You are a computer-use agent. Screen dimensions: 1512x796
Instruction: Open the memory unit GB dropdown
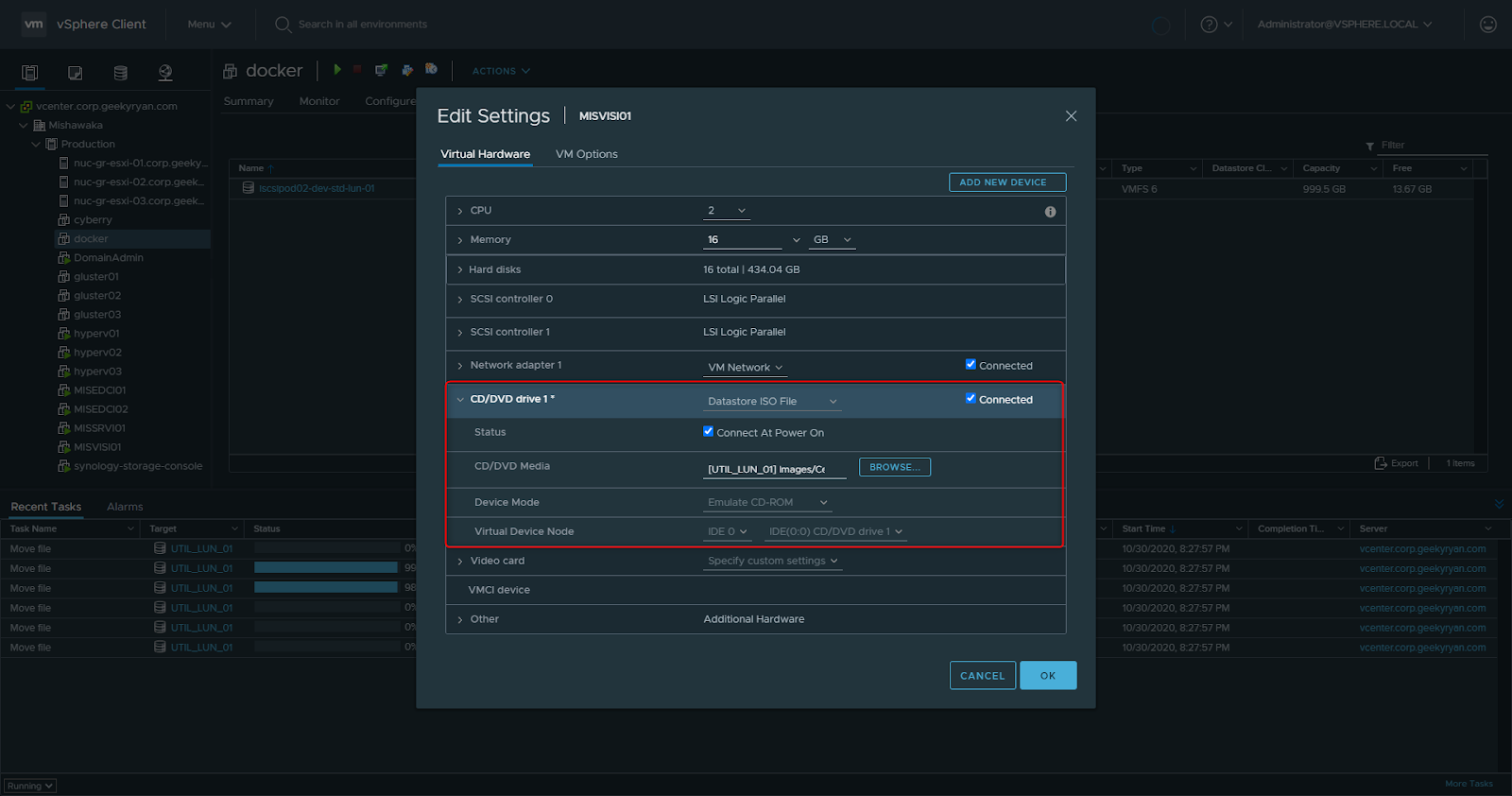click(x=832, y=240)
